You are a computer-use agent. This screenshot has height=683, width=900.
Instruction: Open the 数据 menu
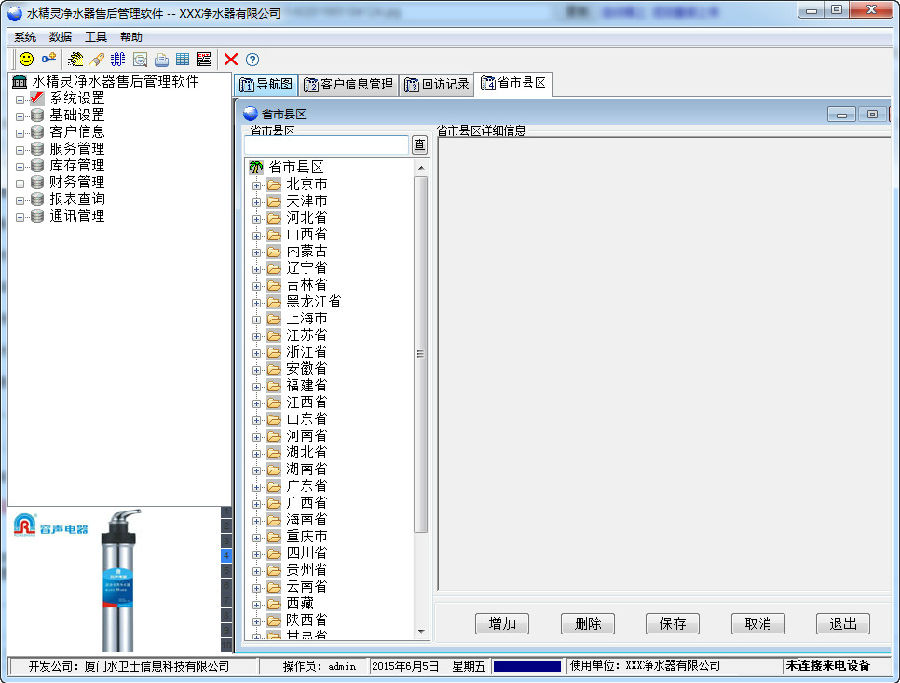(60, 37)
